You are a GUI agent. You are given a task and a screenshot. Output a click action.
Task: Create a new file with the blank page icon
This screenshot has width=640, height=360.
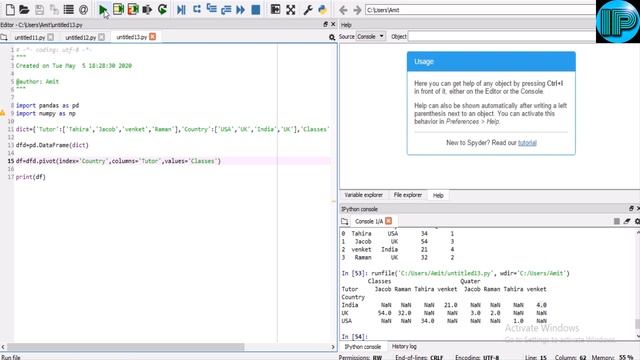(10, 9)
